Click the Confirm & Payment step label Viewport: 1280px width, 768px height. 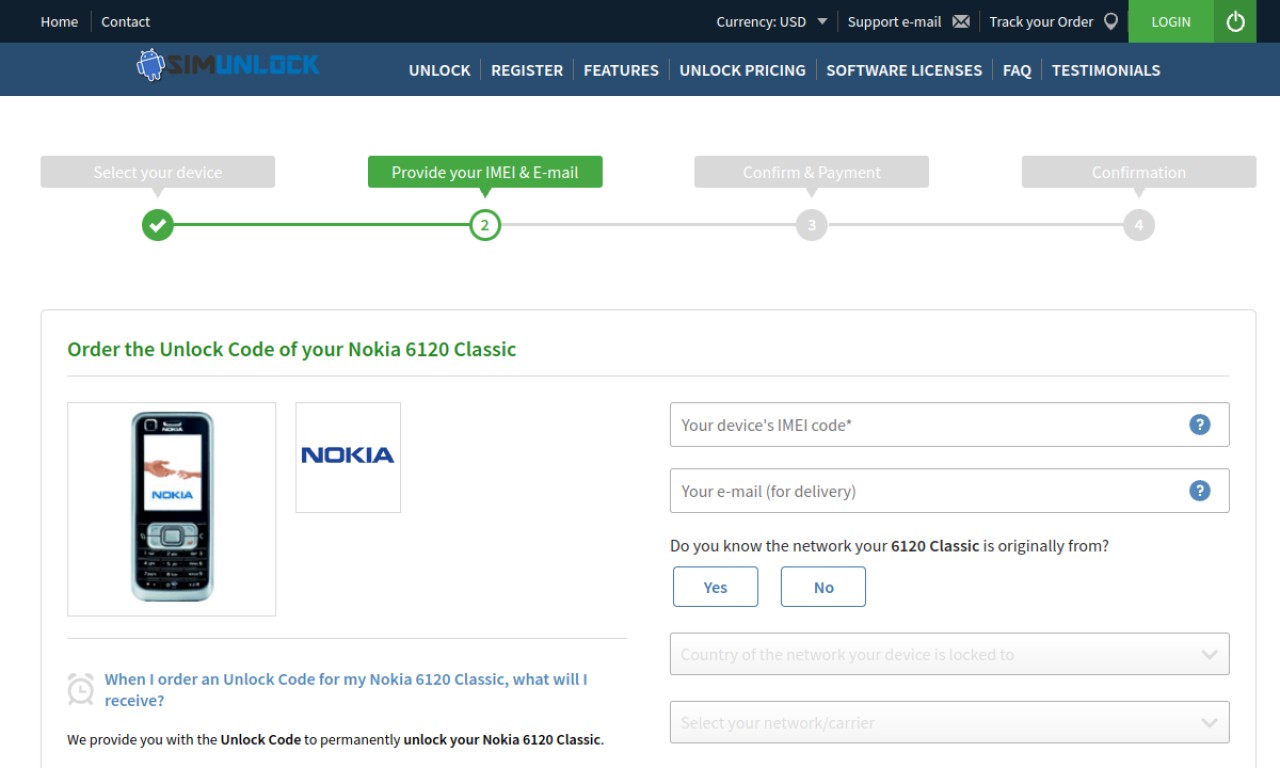(812, 172)
